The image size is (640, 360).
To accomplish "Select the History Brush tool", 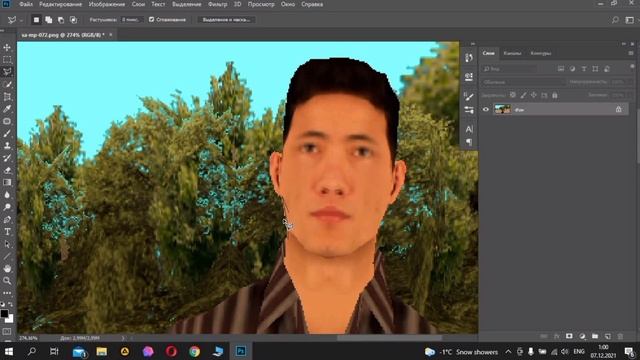I will point(7,158).
